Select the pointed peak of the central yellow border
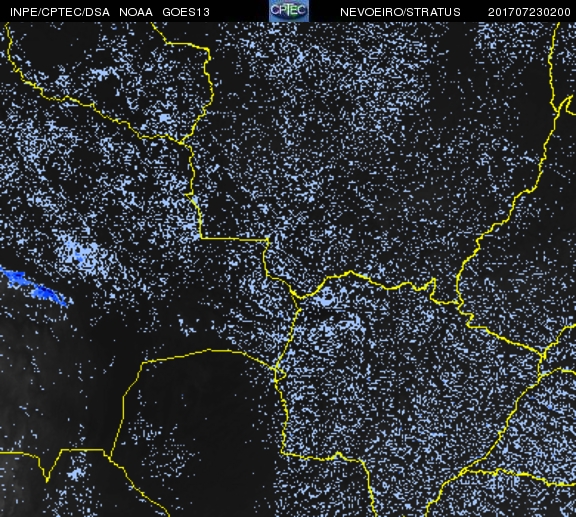 [350, 272]
